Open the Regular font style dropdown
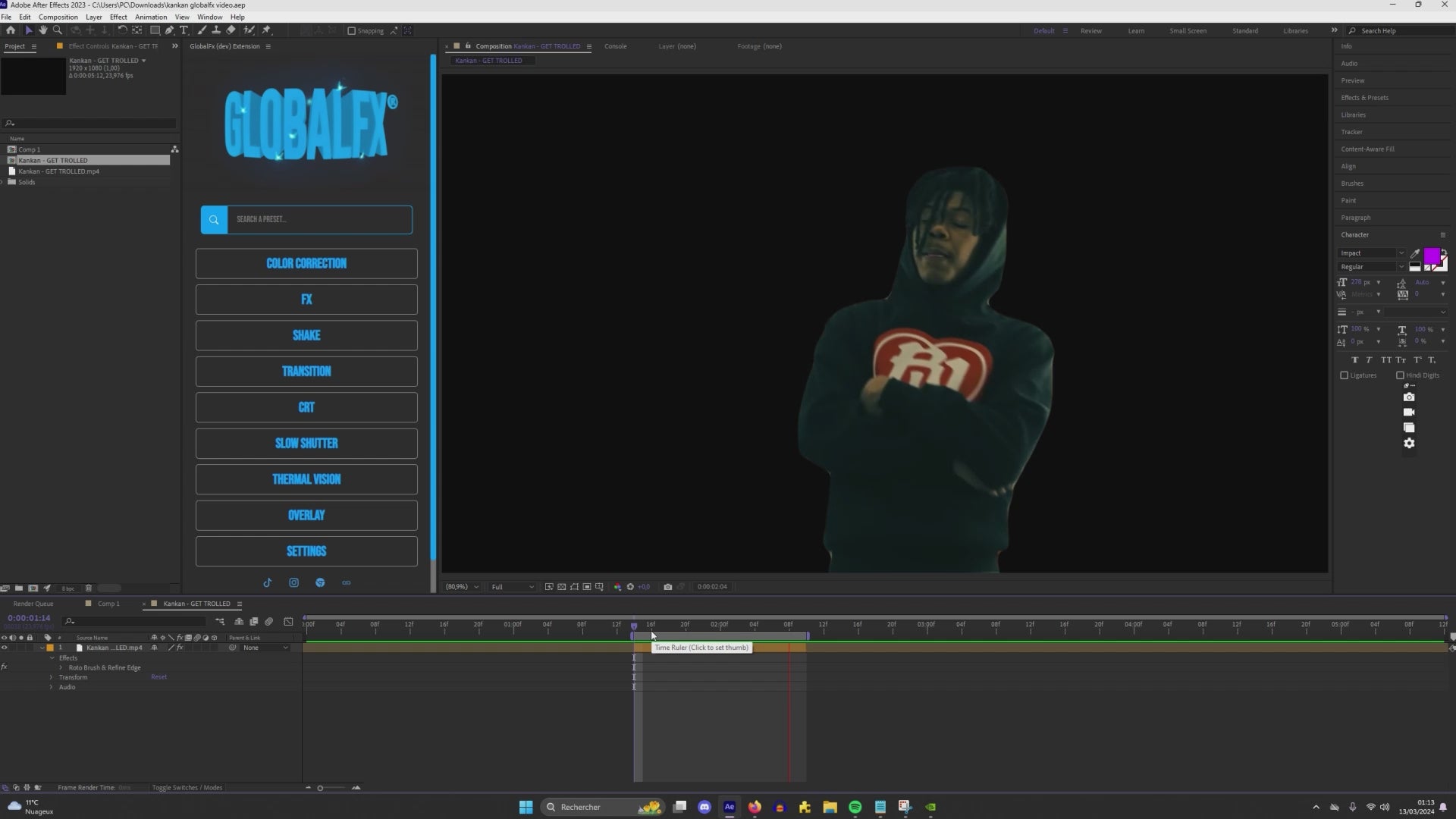The height and width of the screenshot is (819, 1456). pyautogui.click(x=1372, y=267)
